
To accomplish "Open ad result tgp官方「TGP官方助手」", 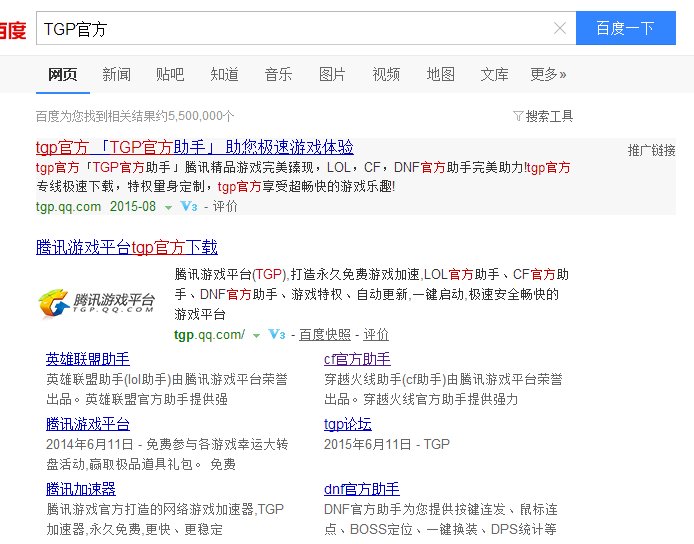I will click(x=194, y=147).
